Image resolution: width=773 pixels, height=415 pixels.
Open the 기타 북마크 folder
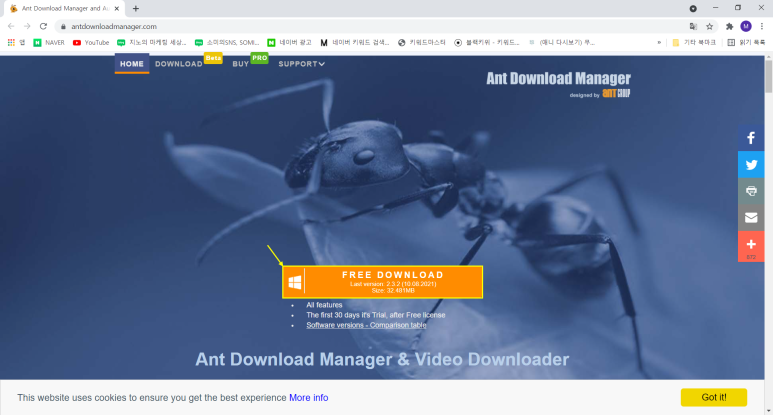[x=694, y=43]
